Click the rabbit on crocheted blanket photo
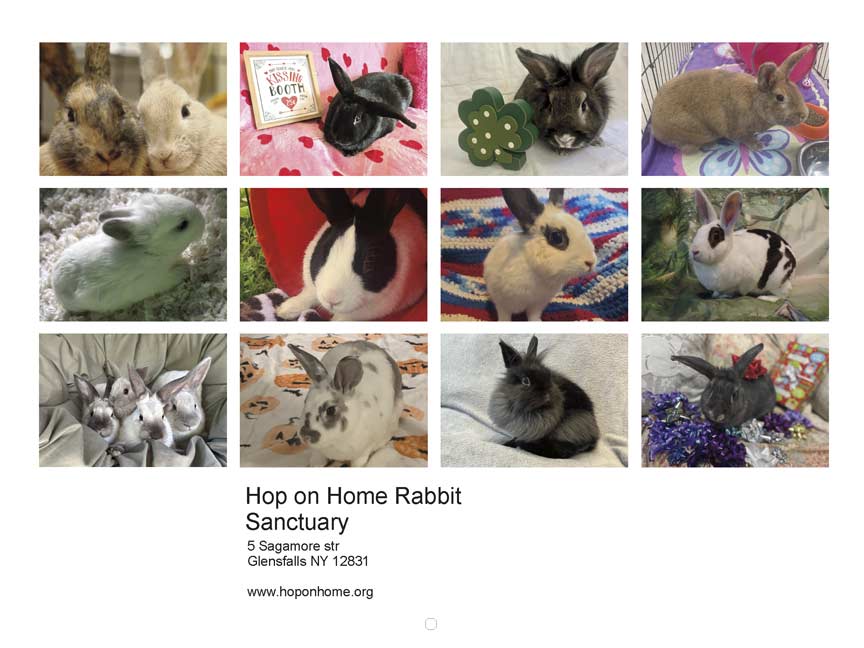 pyautogui.click(x=534, y=255)
